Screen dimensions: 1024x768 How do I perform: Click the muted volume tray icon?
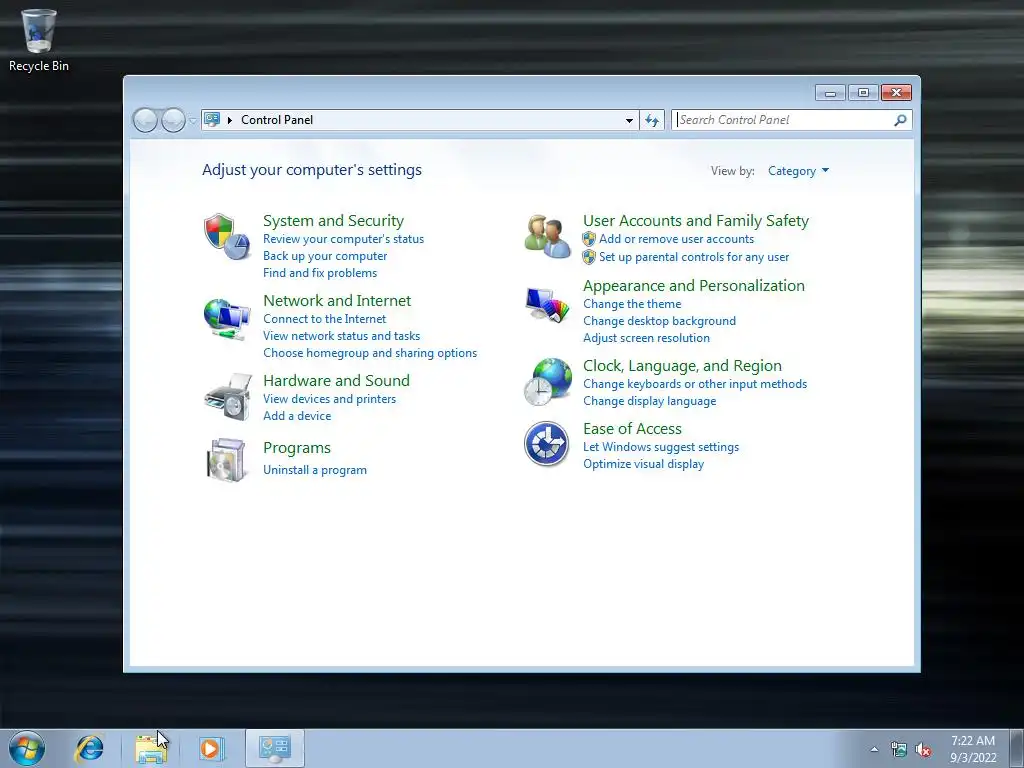pyautogui.click(x=923, y=750)
